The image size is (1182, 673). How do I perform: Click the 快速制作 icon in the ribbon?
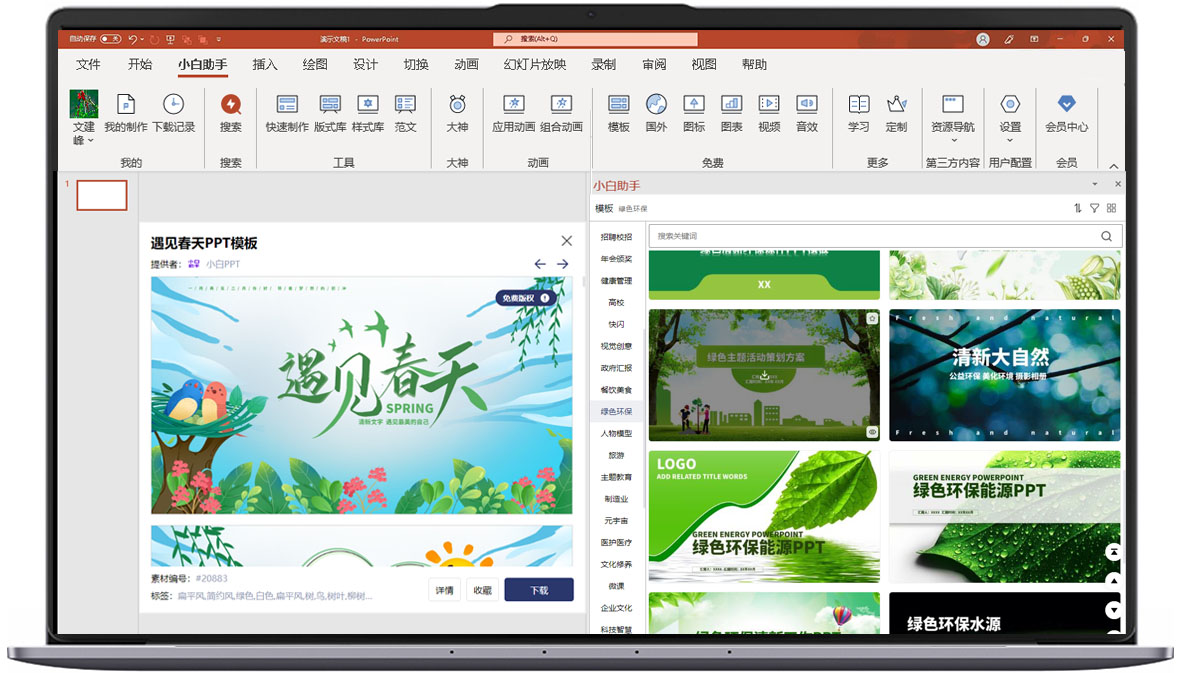pos(287,105)
